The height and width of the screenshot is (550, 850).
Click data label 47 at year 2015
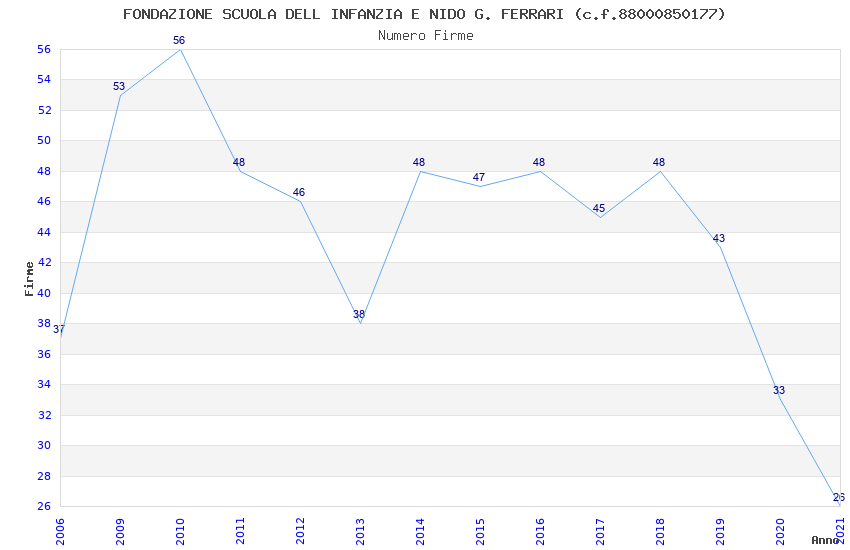(x=479, y=177)
